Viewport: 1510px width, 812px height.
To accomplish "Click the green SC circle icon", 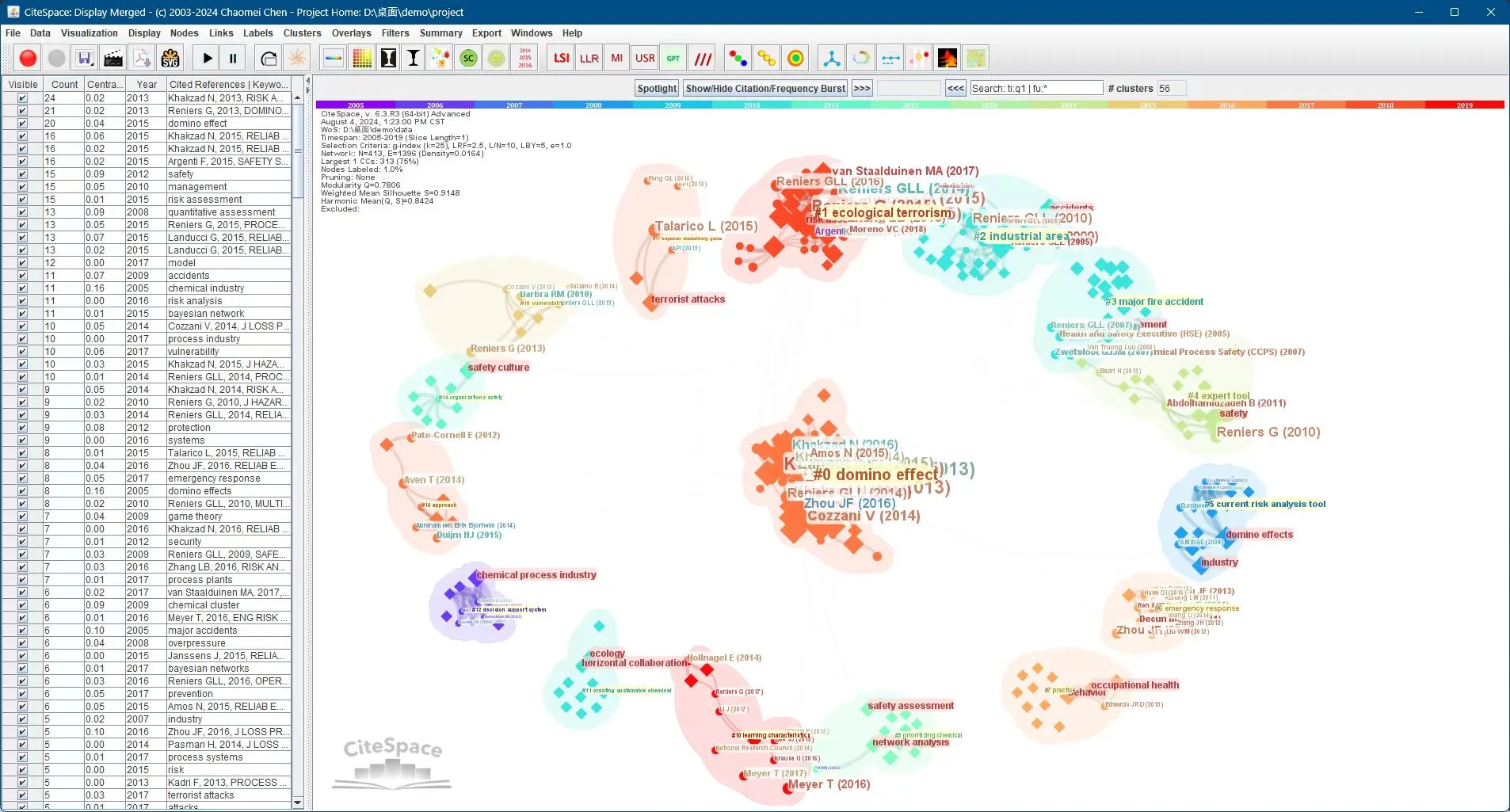I will [469, 58].
